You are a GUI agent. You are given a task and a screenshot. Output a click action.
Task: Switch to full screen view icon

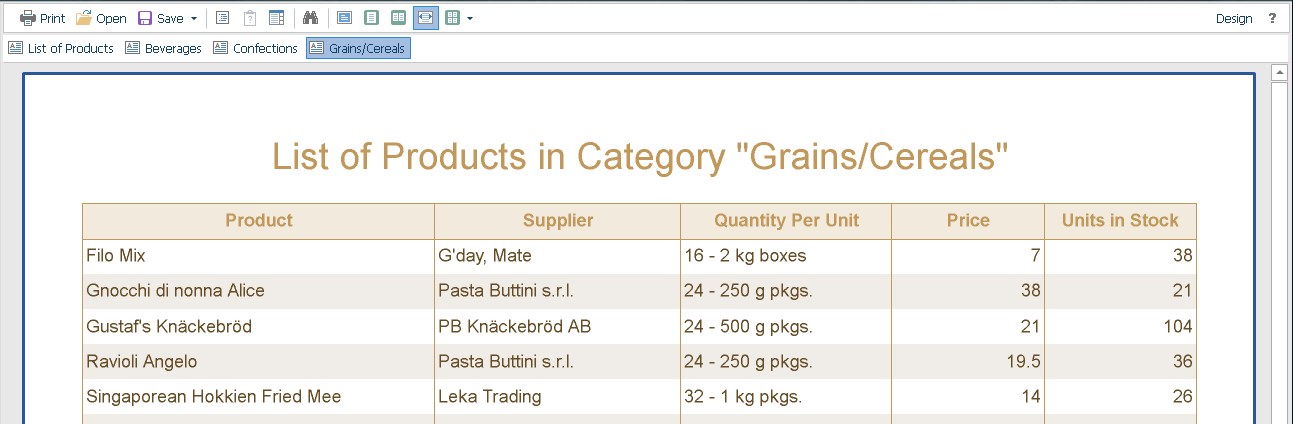345,18
